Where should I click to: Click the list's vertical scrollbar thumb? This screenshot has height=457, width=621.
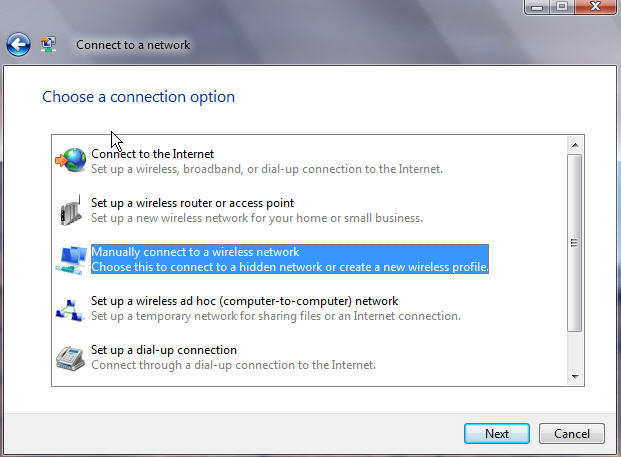(574, 243)
